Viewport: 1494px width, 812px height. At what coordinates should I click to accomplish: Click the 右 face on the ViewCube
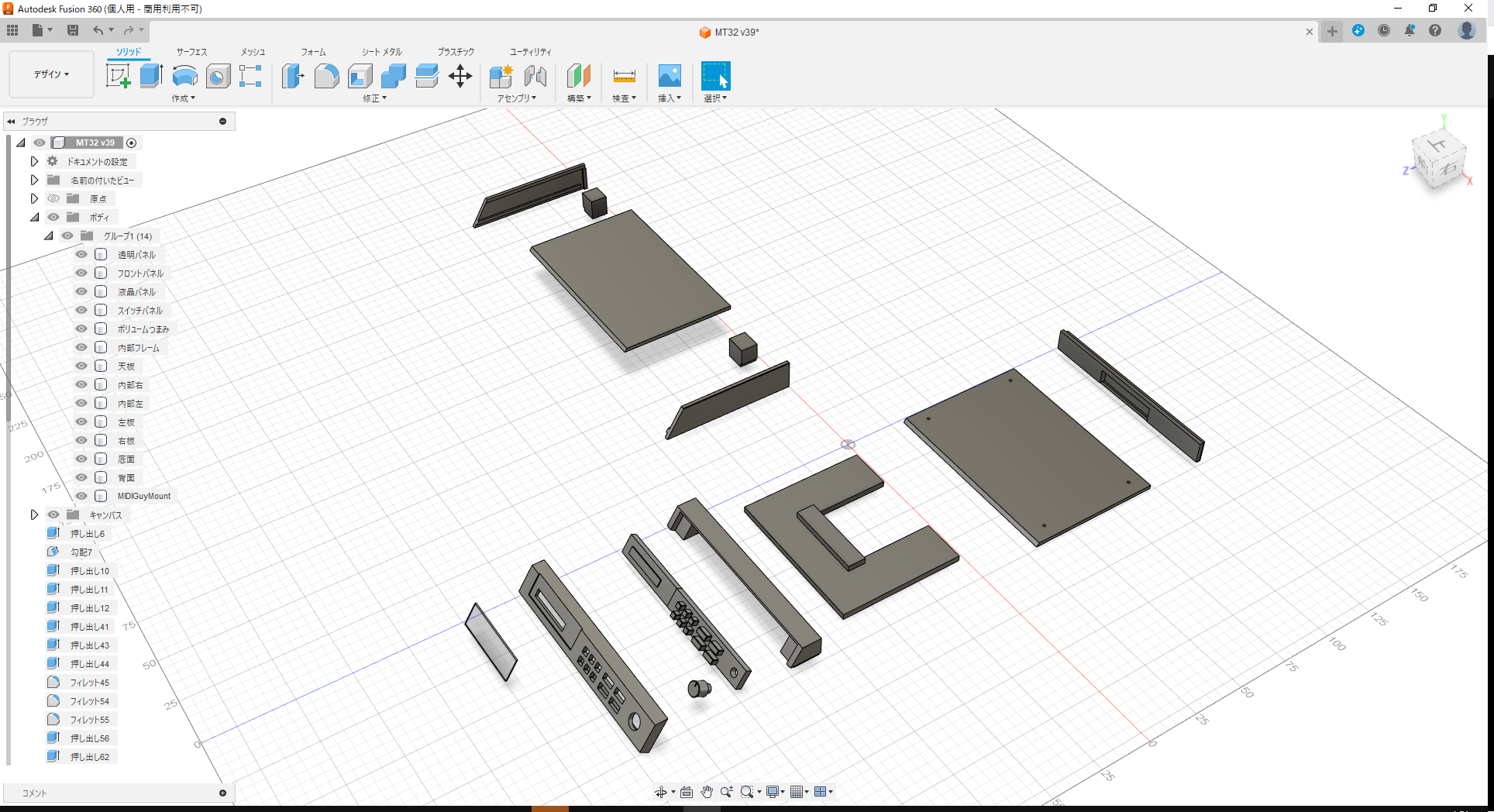(x=1448, y=168)
